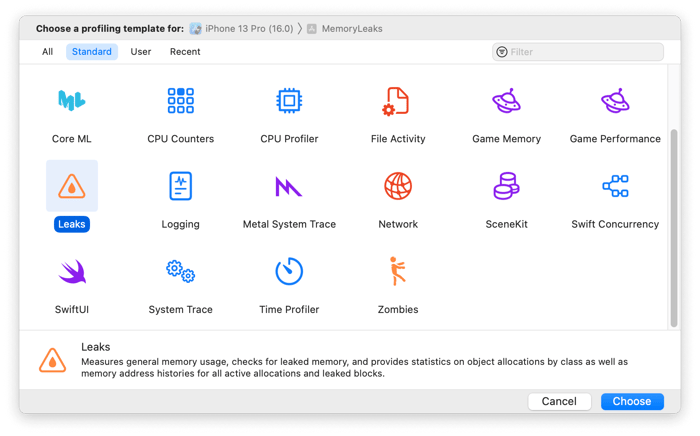Open the MemoryLeaks target selector
The height and width of the screenshot is (436, 700).
pos(344,29)
